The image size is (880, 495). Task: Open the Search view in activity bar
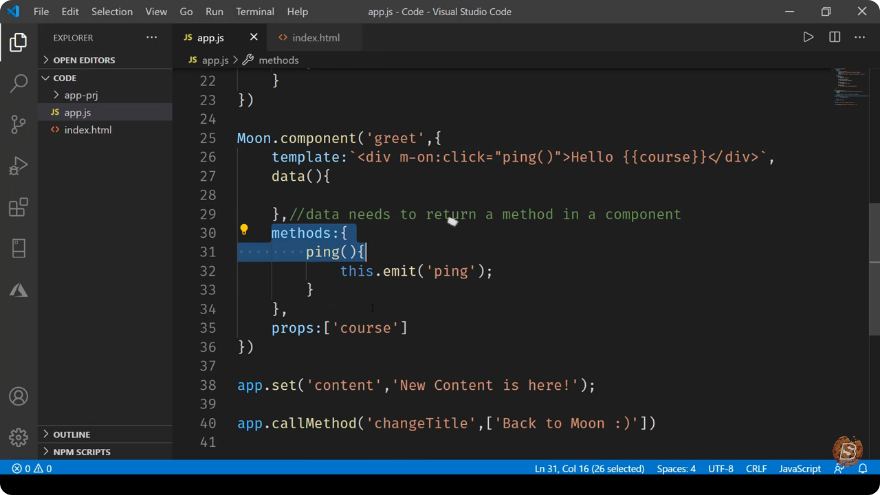pyautogui.click(x=19, y=83)
